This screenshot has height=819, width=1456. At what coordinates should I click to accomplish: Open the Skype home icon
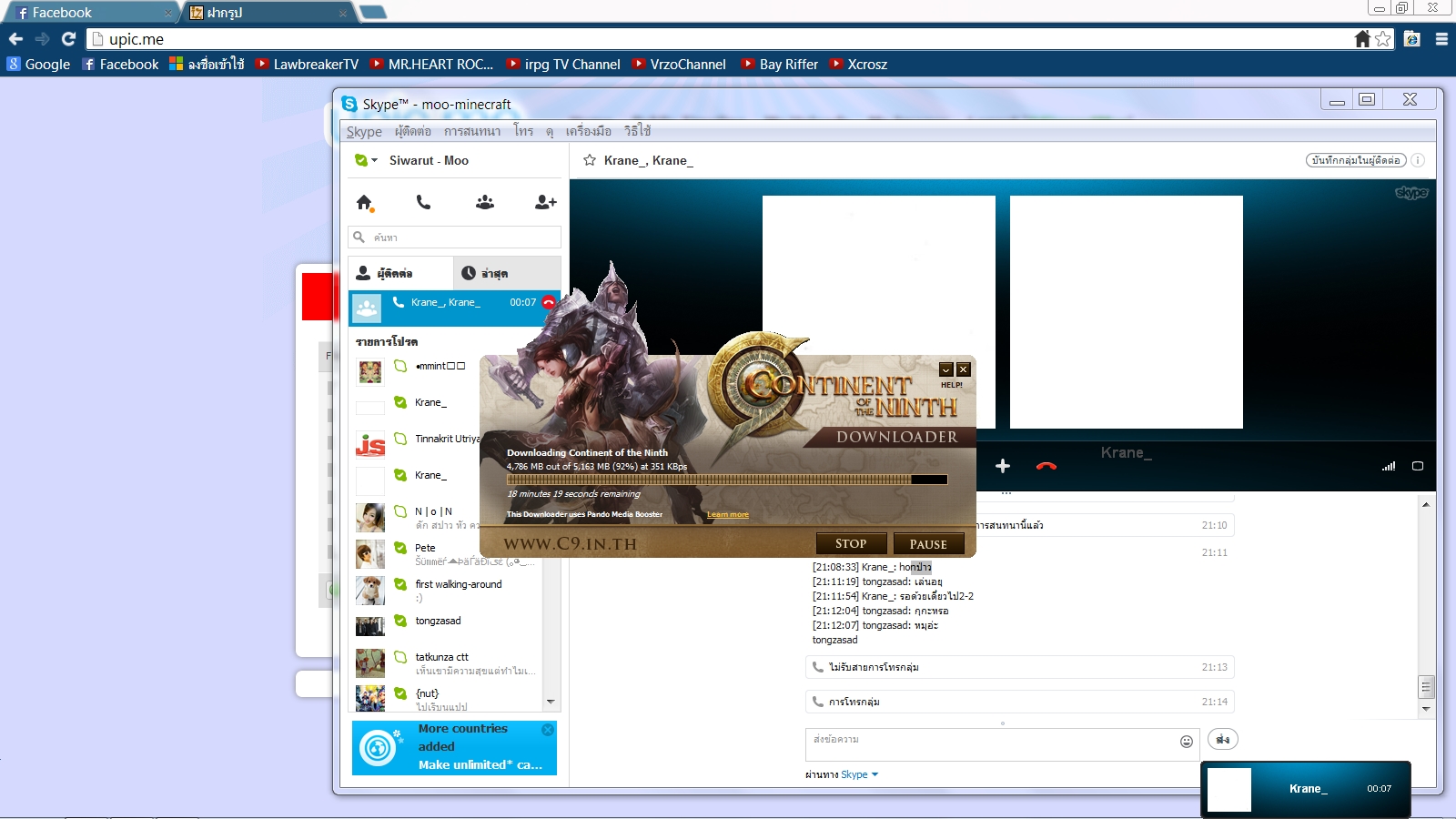click(365, 203)
